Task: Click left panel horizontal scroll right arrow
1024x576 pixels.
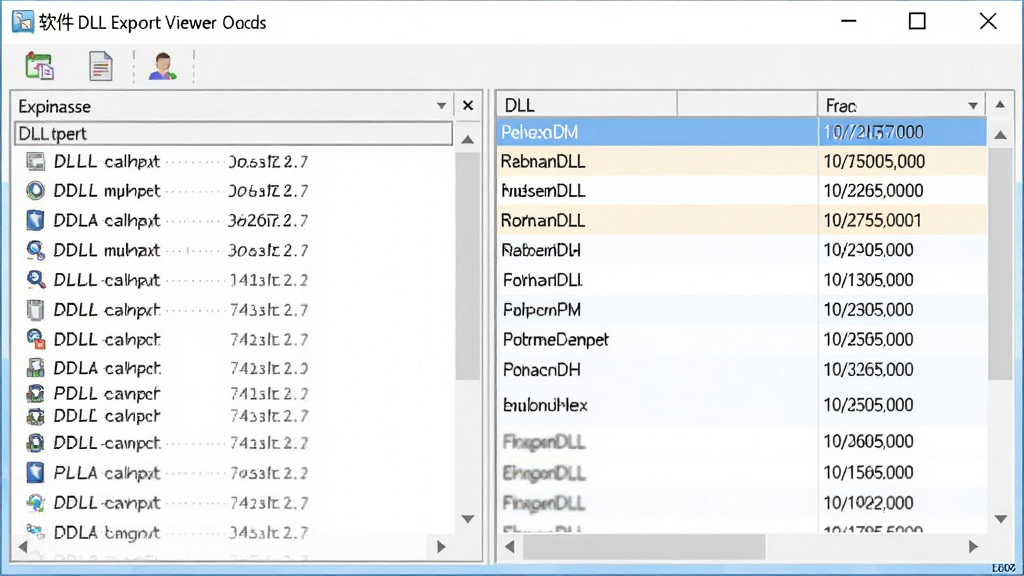Action: coord(441,546)
